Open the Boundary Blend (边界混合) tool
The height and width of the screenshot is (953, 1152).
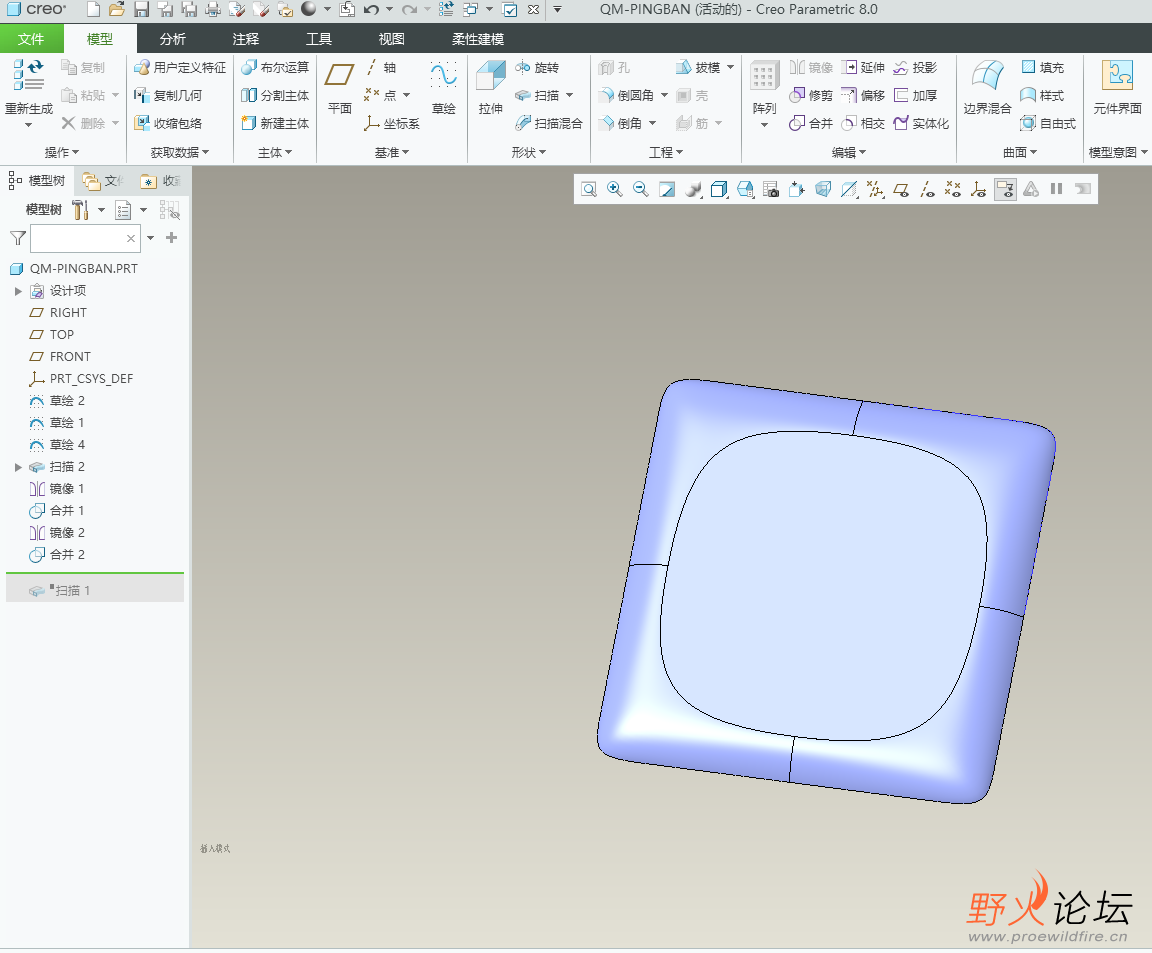pos(987,87)
